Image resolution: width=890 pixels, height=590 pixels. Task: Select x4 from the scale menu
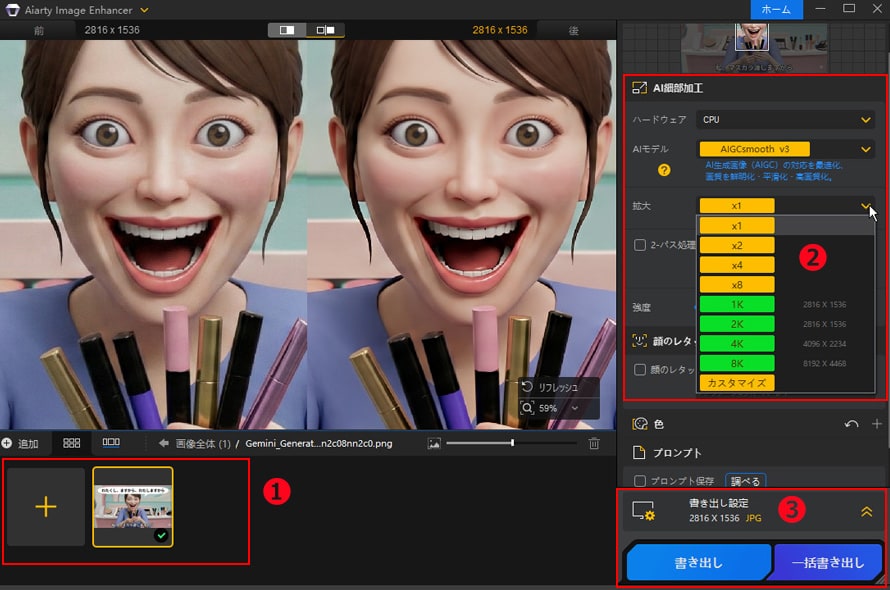click(737, 265)
